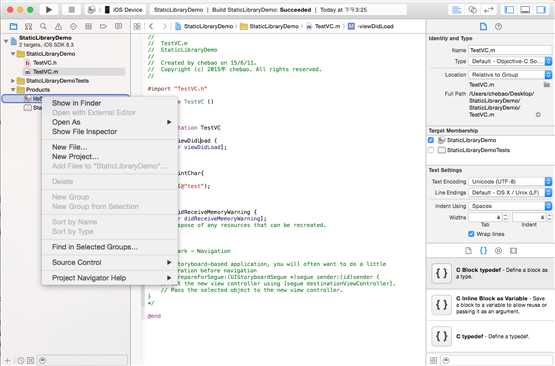Image resolution: width=555 pixels, height=366 pixels.
Task: Show the file template library
Action: (468, 251)
